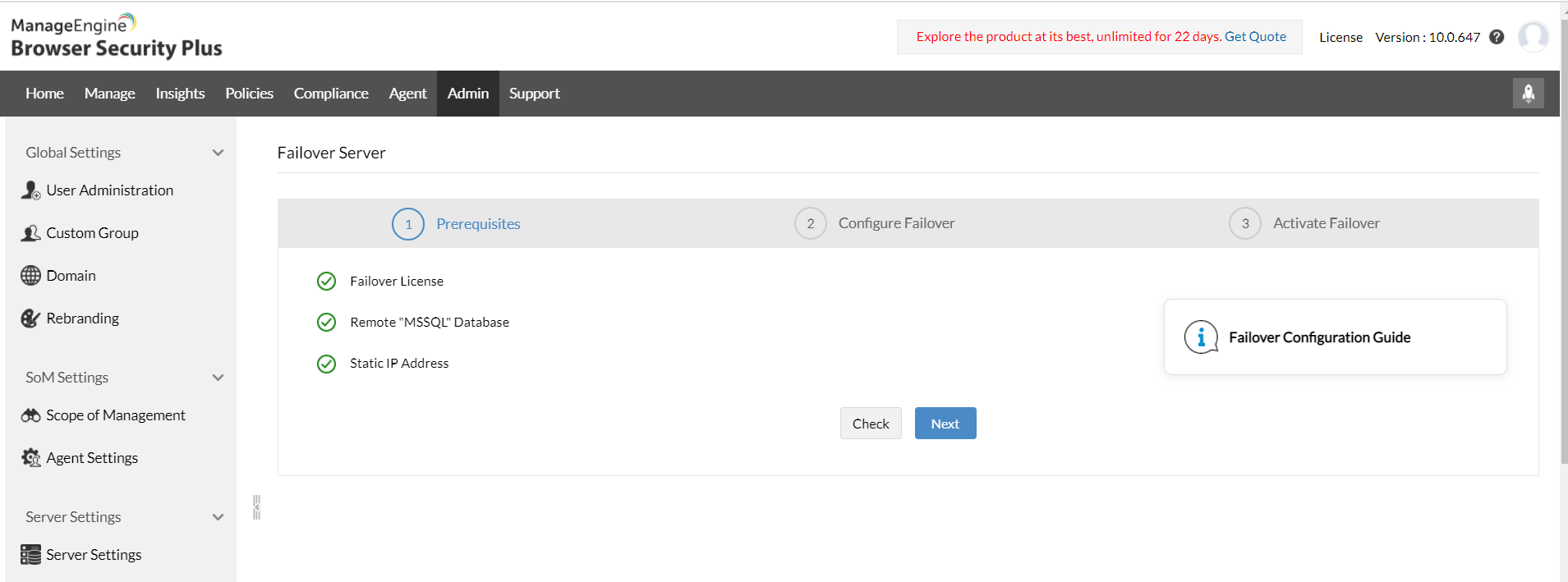
Task: Open Server Settings item in sidebar
Action: tap(94, 555)
